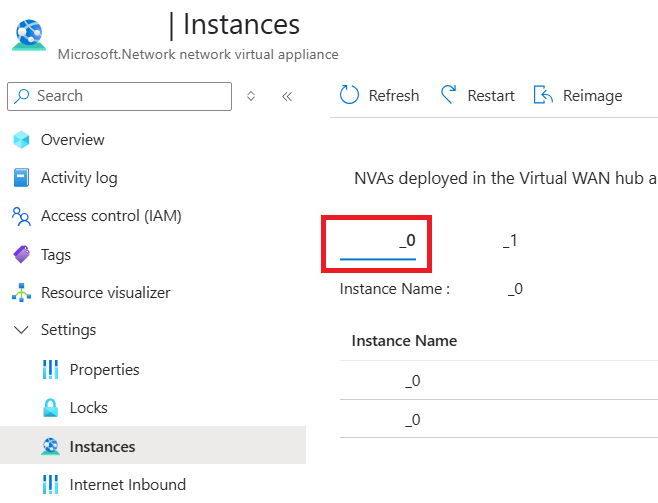
Task: Click the sidebar Search input field
Action: pyautogui.click(x=120, y=96)
